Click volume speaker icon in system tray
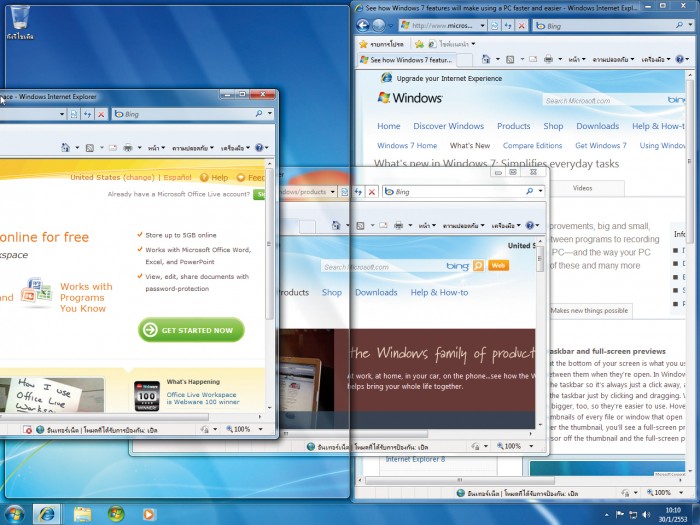The width and height of the screenshot is (700, 525). [646, 515]
